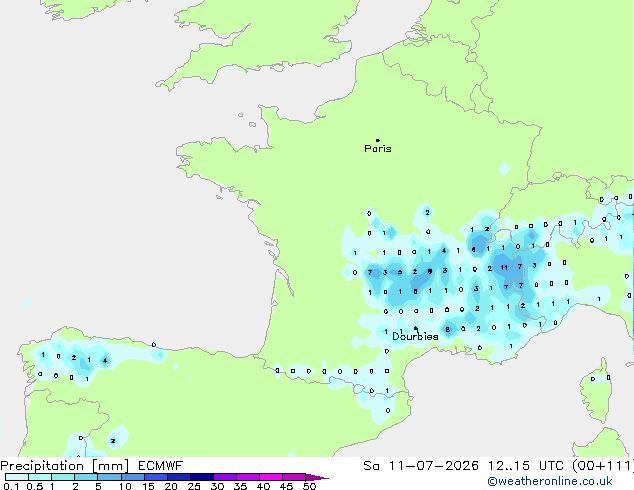Viewport: 634px width, 490px height.
Task: Click the 0.5 legend scale value
Action: 35,486
